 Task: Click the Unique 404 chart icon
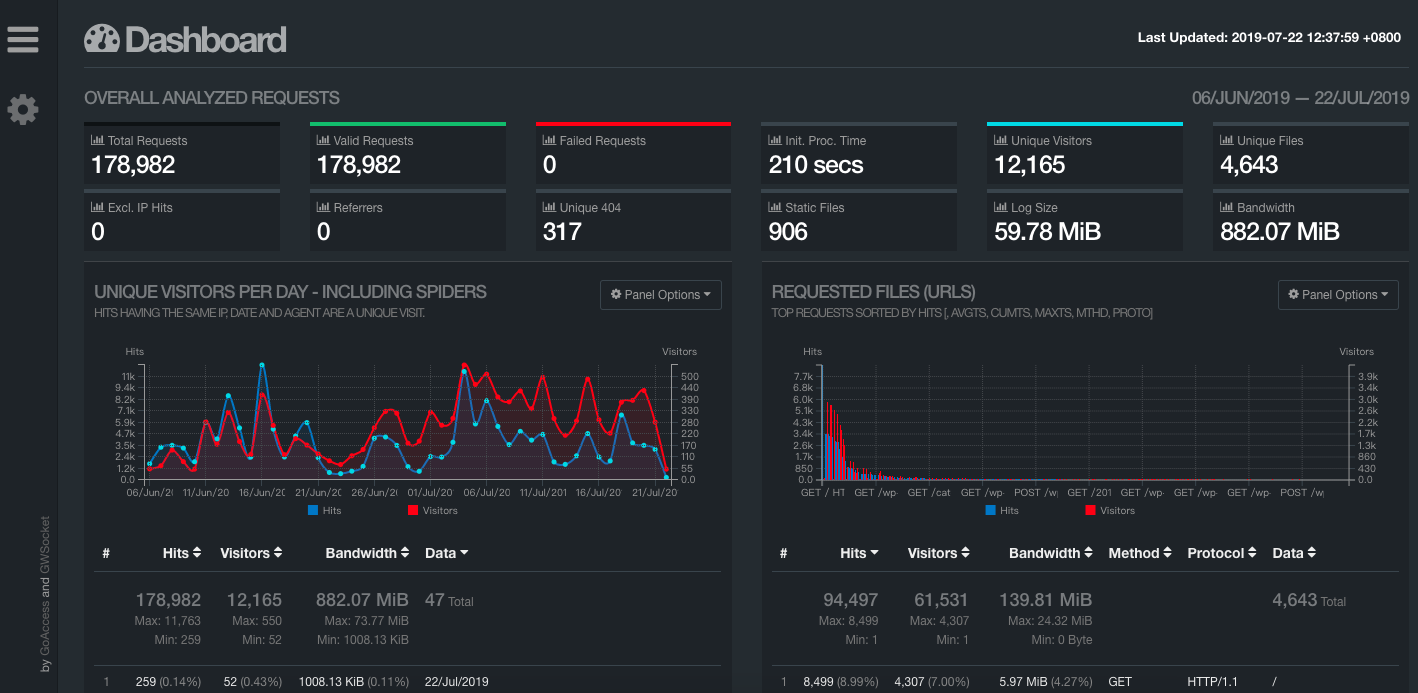(x=549, y=208)
